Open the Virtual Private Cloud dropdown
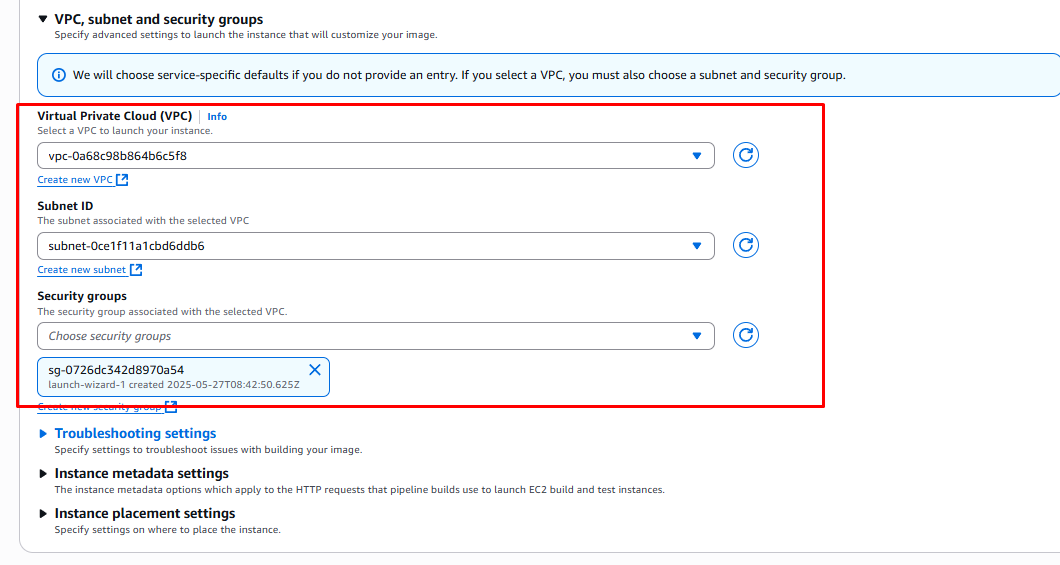1060x565 pixels. point(375,156)
